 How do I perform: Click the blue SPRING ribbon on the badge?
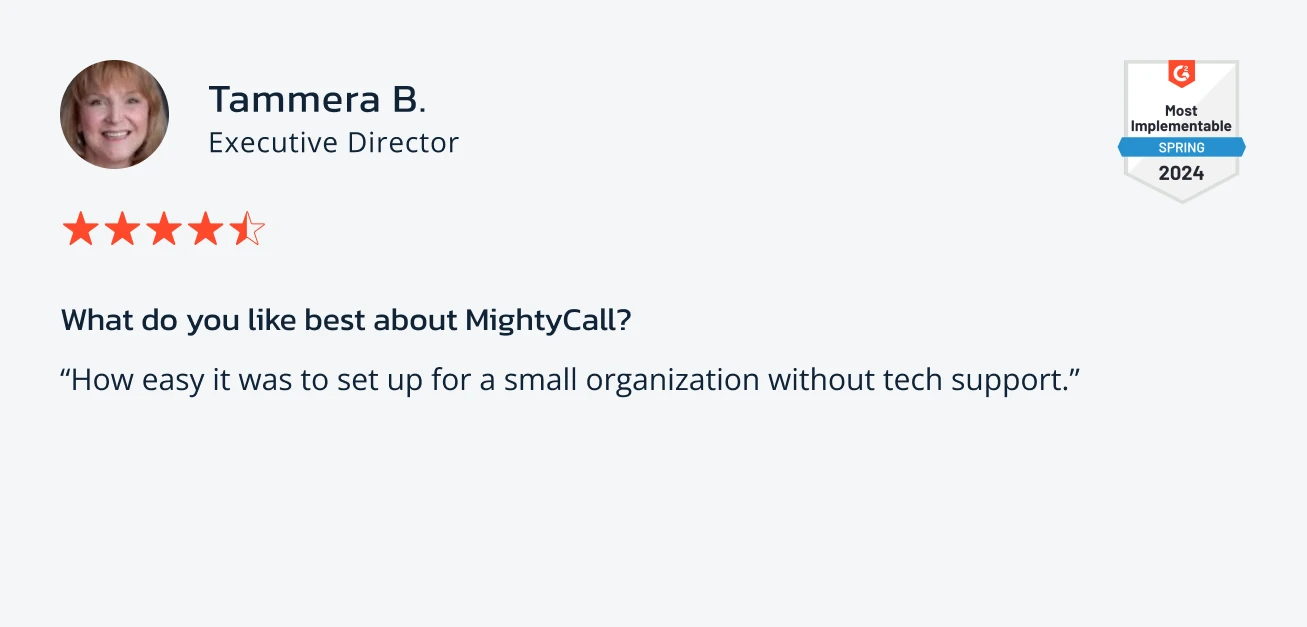coord(1181,147)
